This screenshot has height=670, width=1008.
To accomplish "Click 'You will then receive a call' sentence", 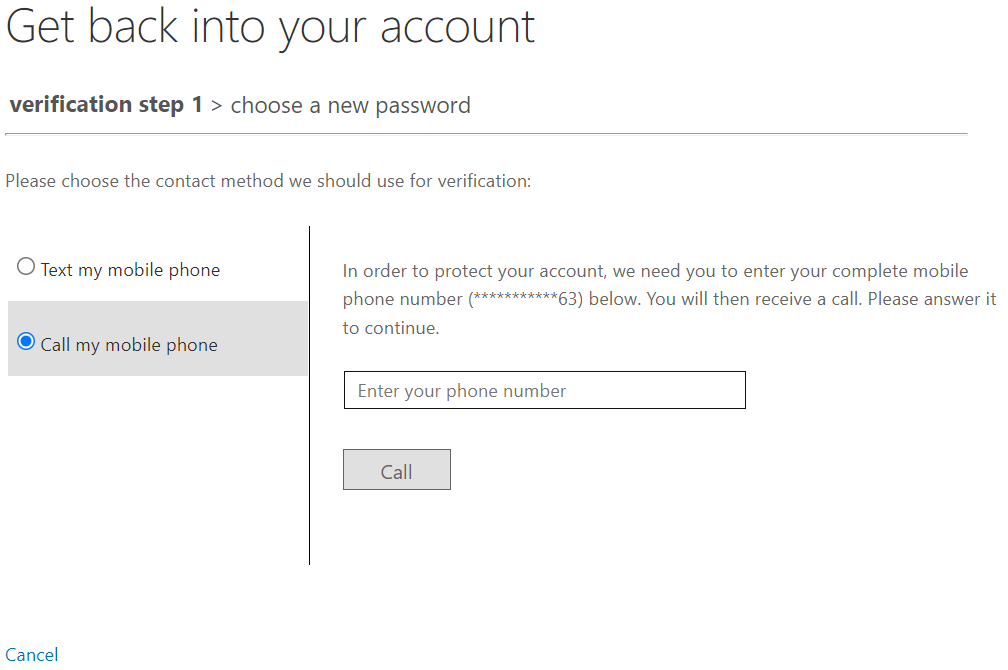I will click(754, 300).
